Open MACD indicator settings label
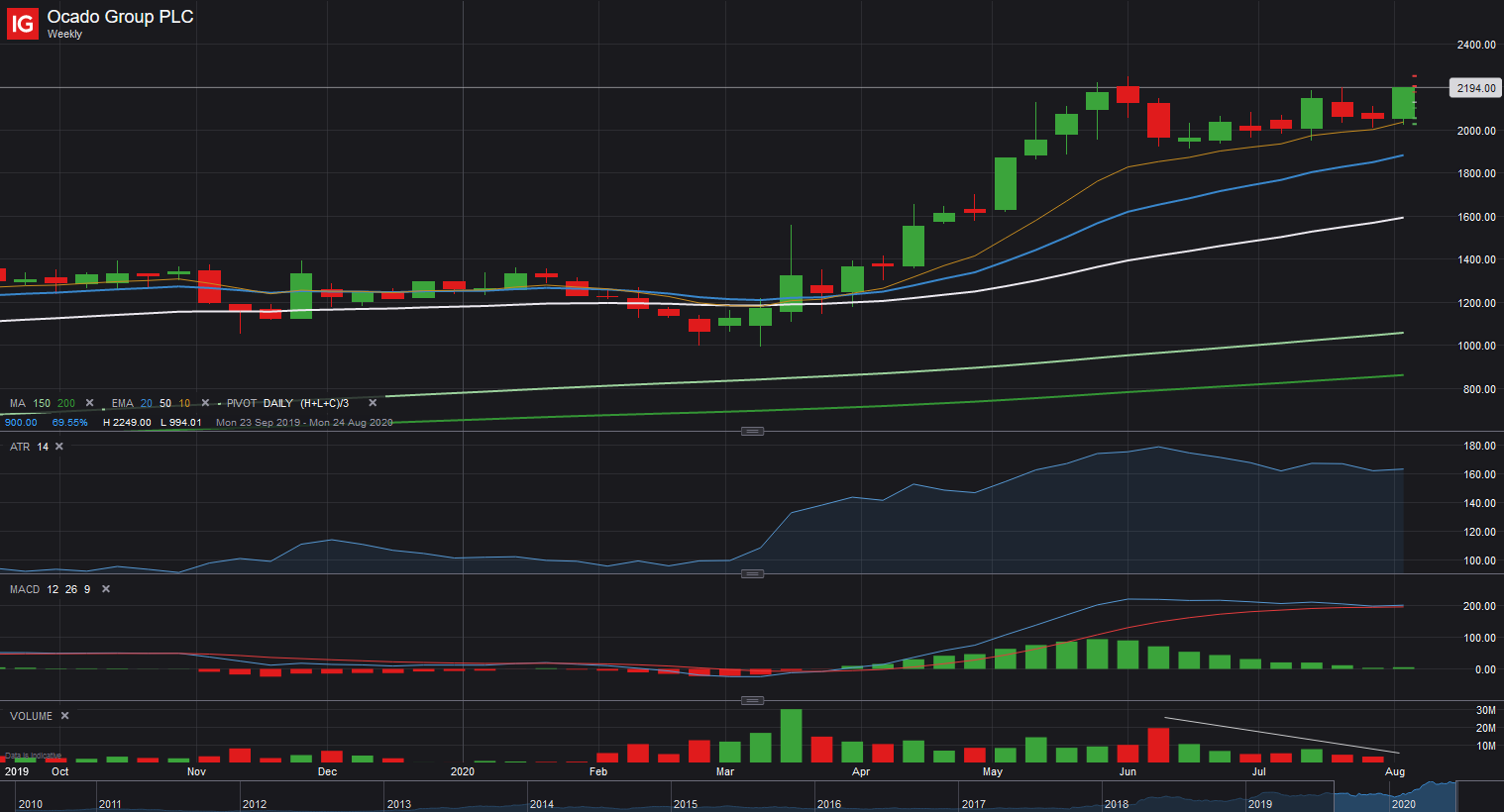Viewport: 1504px width, 812px height. pyautogui.click(x=25, y=589)
